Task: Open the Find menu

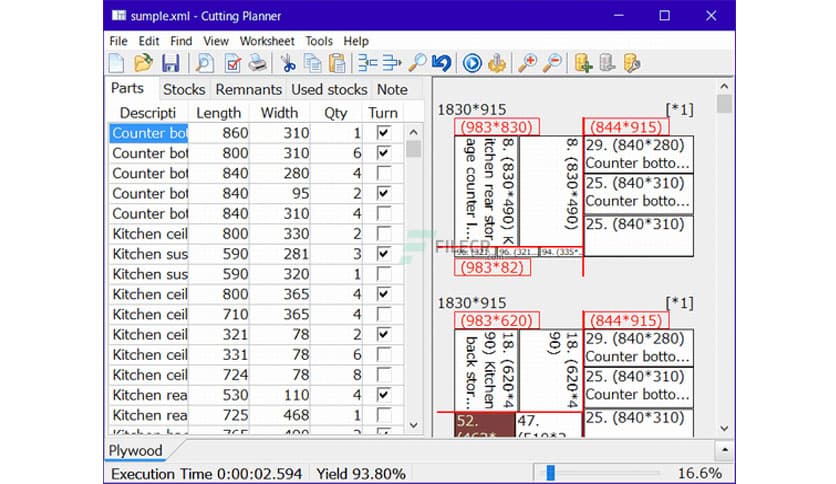Action: [x=181, y=41]
